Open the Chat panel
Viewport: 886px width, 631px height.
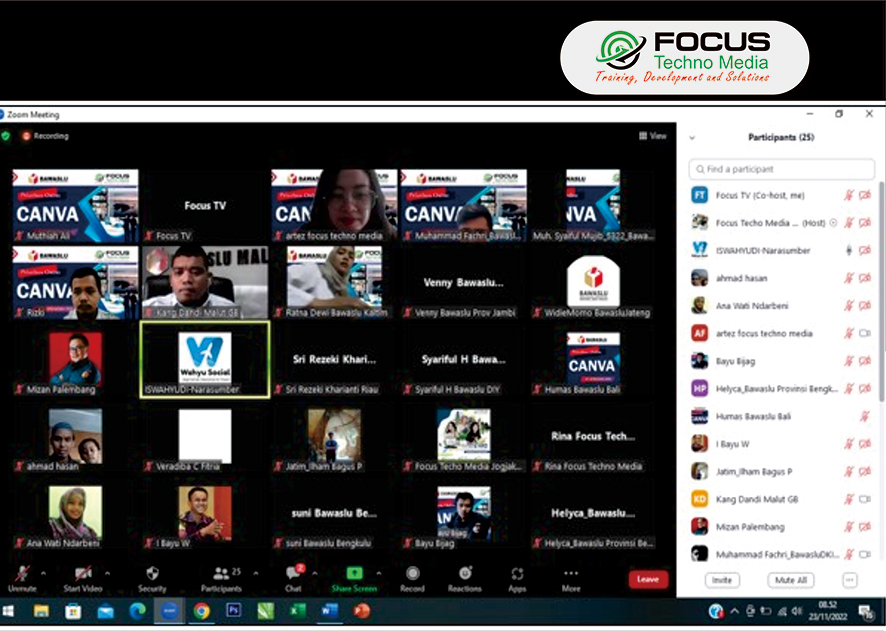pos(294,577)
